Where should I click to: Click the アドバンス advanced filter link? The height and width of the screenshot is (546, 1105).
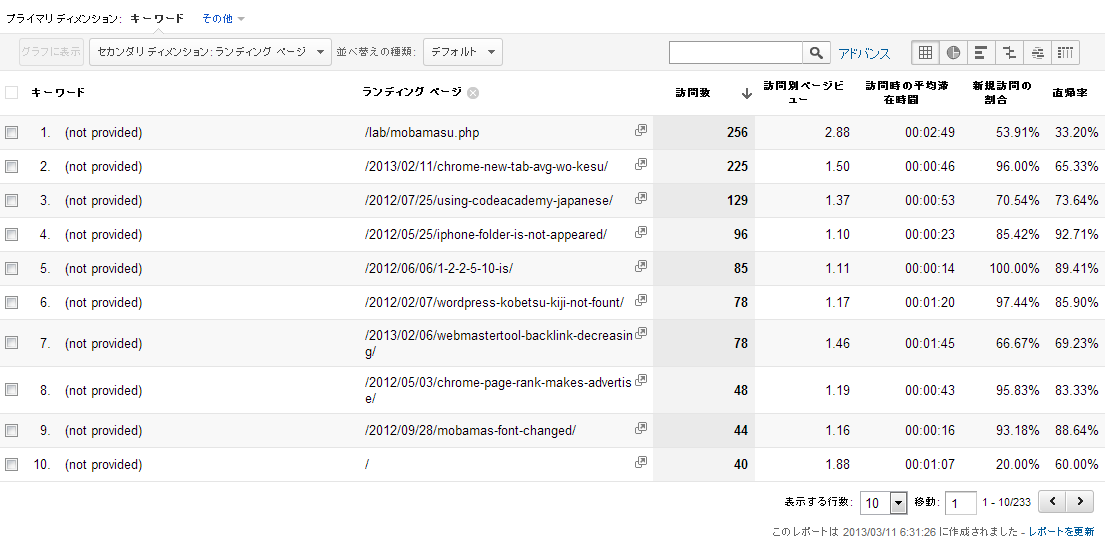[864, 53]
